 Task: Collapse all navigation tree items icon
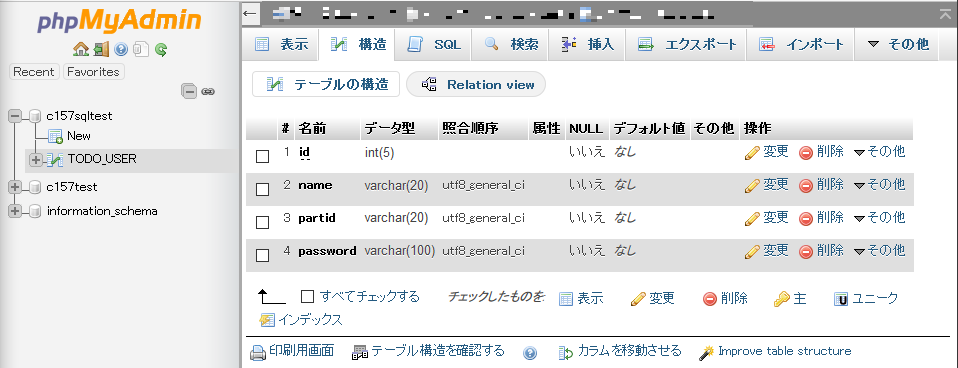190,91
